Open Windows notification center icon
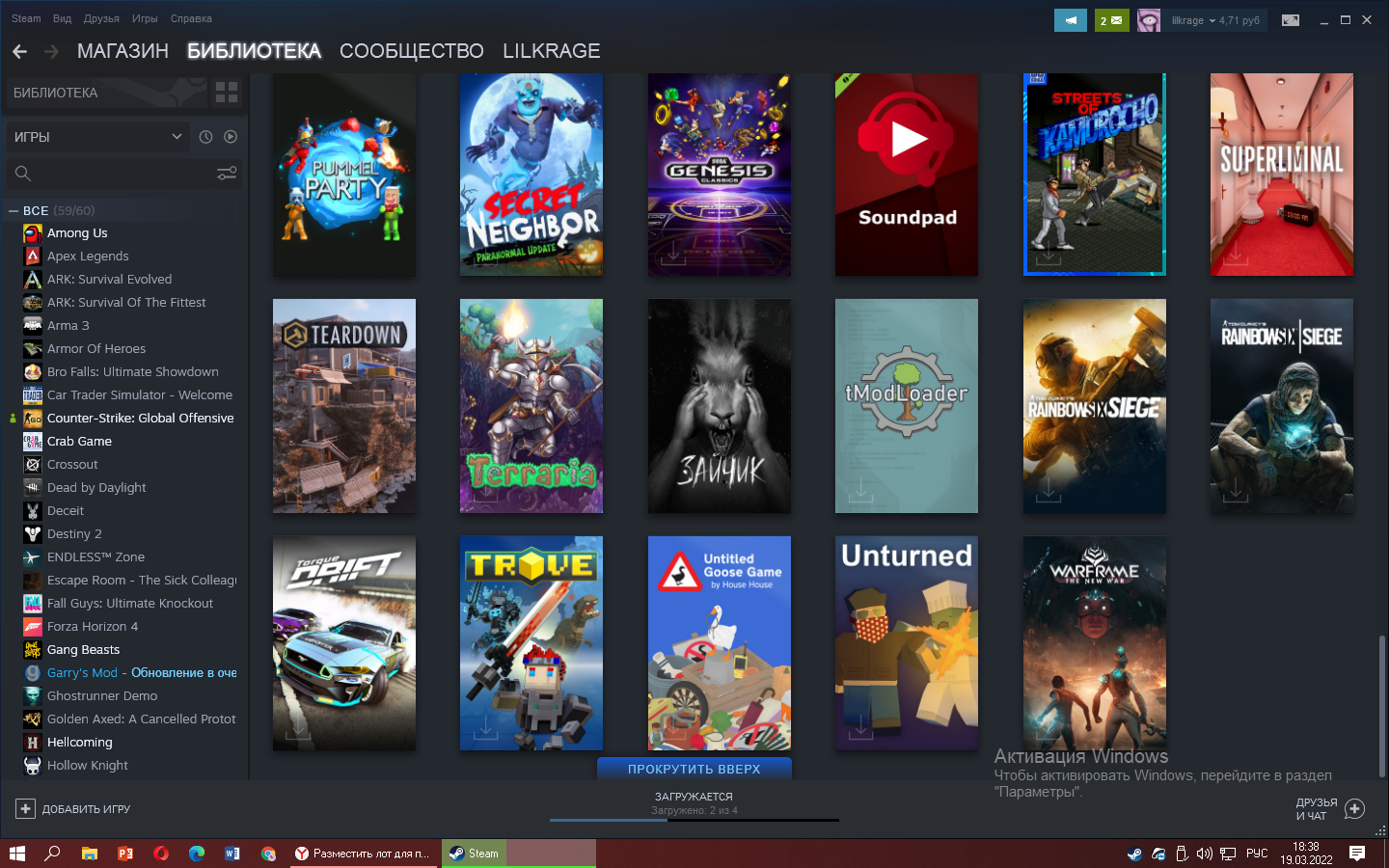 (x=1357, y=854)
